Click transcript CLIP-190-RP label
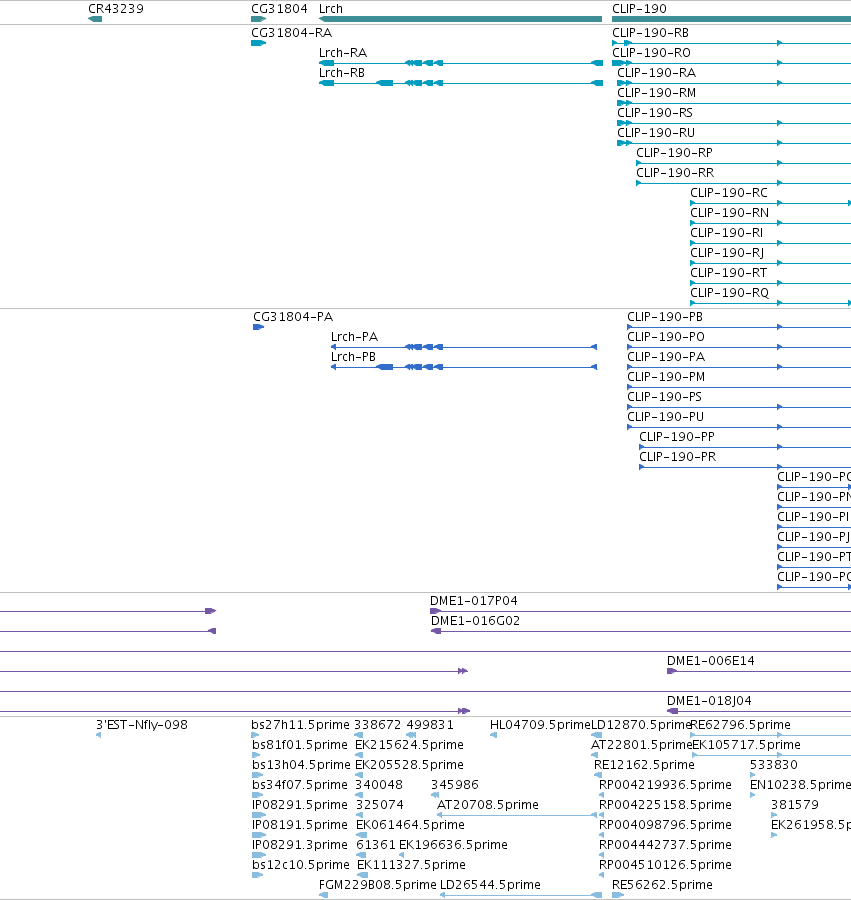This screenshot has width=851, height=900. pyautogui.click(x=674, y=153)
